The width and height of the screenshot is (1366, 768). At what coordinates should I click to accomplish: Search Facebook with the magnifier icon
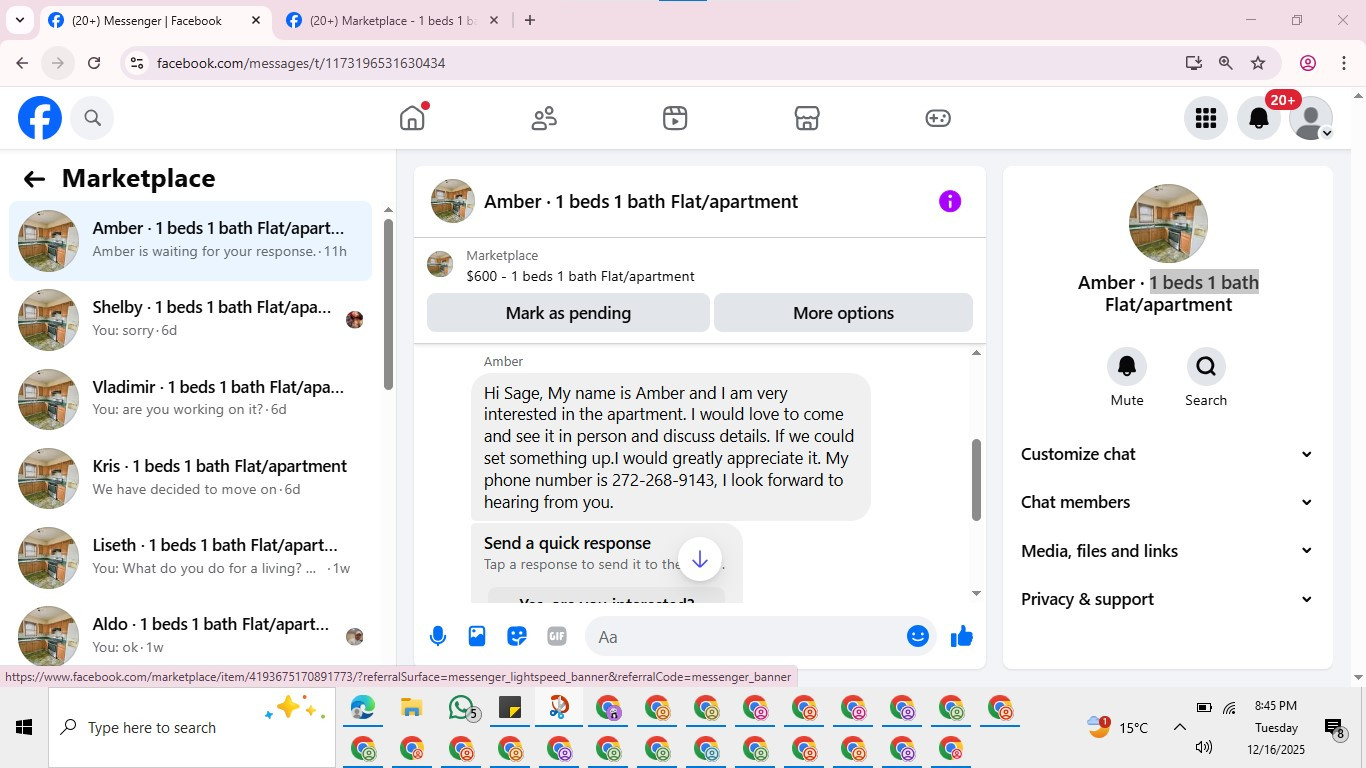pyautogui.click(x=93, y=118)
